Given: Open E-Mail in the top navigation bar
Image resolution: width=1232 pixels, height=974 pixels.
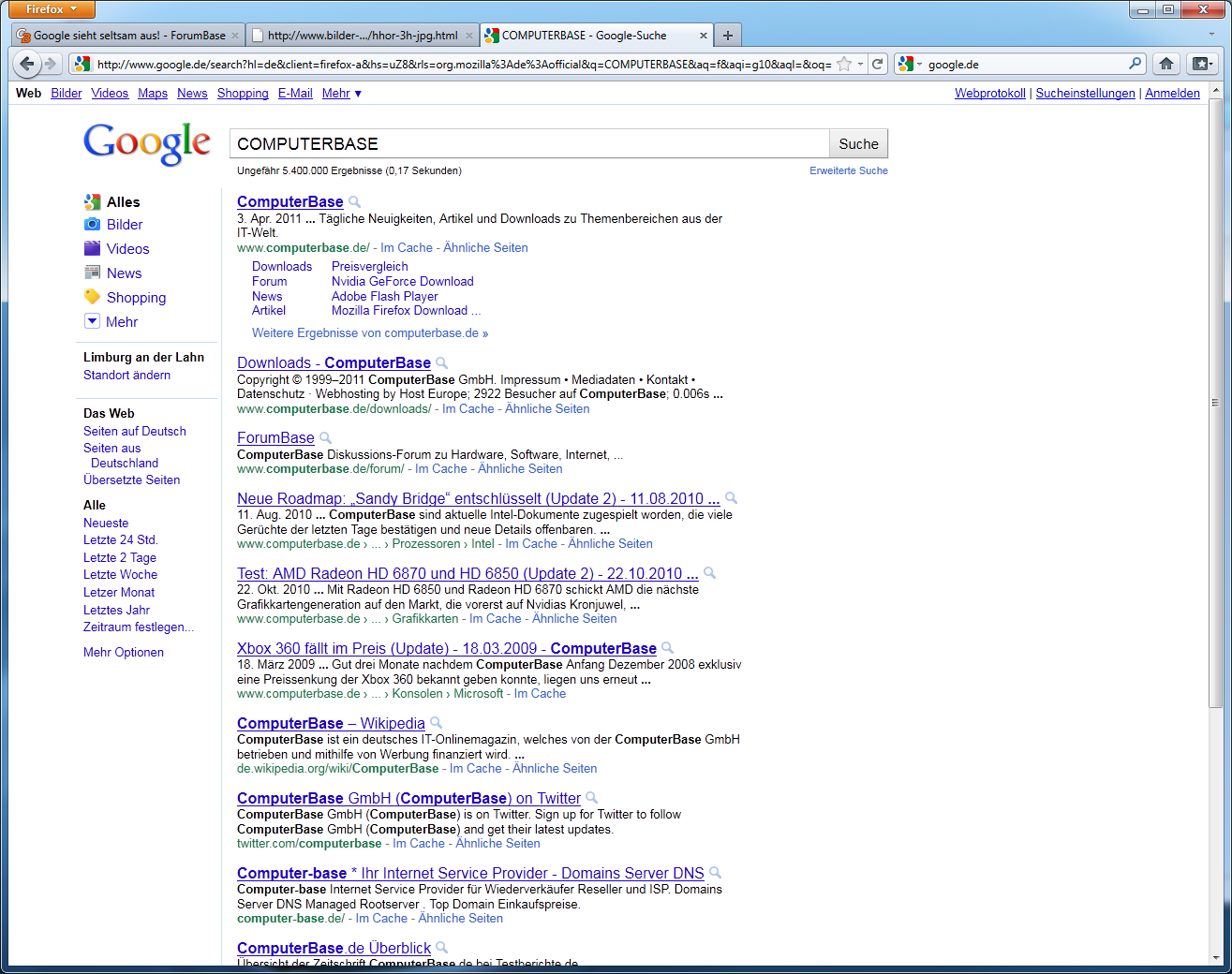Looking at the screenshot, I should click(295, 94).
